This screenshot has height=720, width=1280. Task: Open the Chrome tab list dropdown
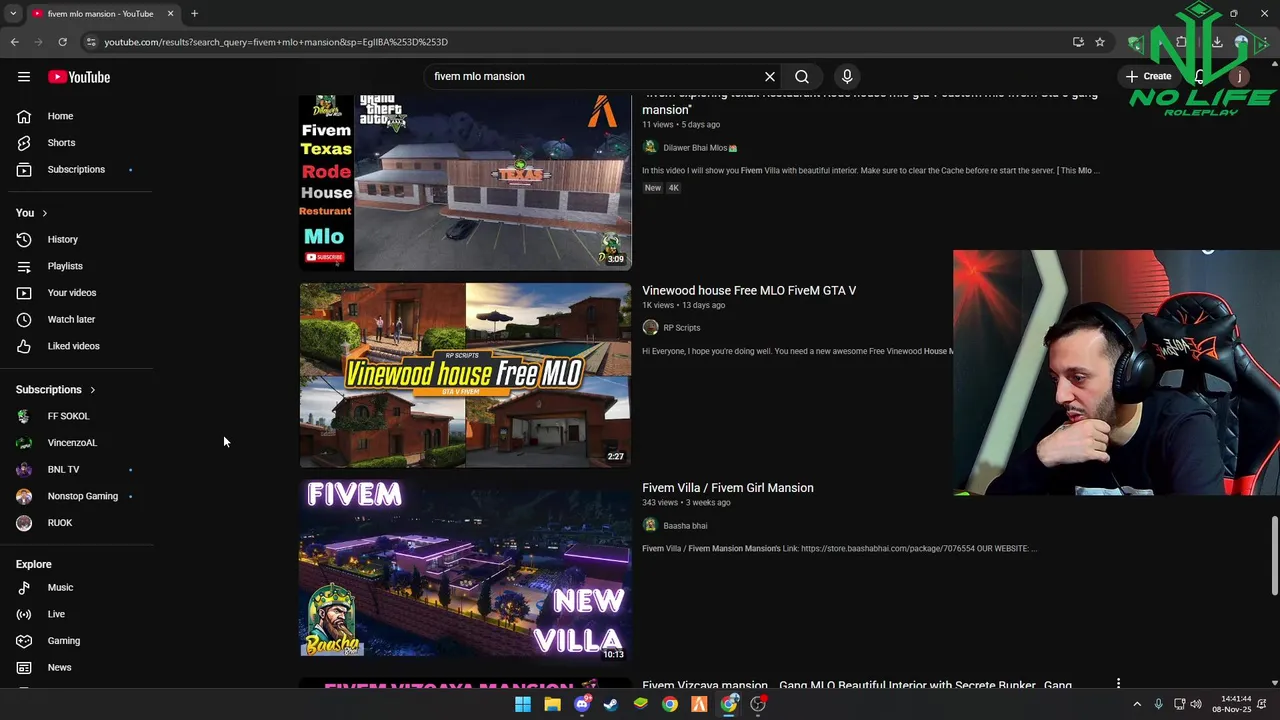[x=13, y=13]
